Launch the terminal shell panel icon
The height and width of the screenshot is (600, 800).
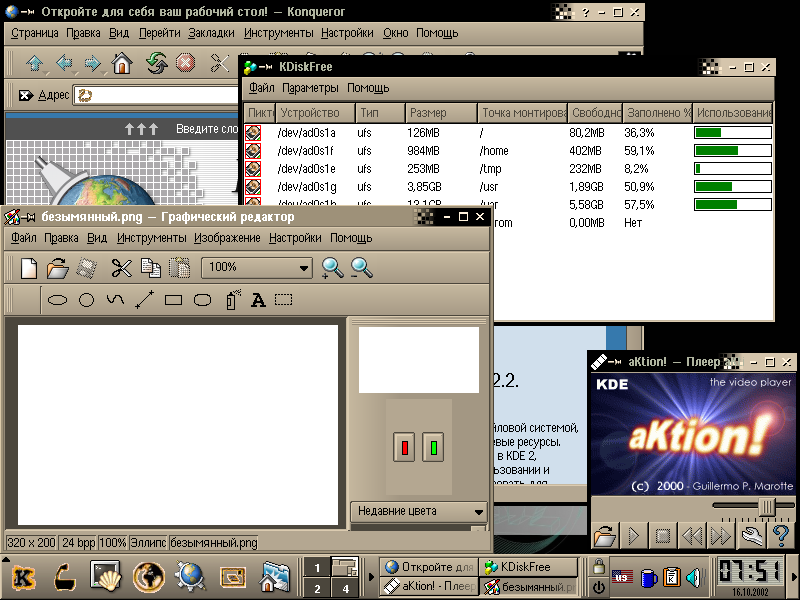106,577
